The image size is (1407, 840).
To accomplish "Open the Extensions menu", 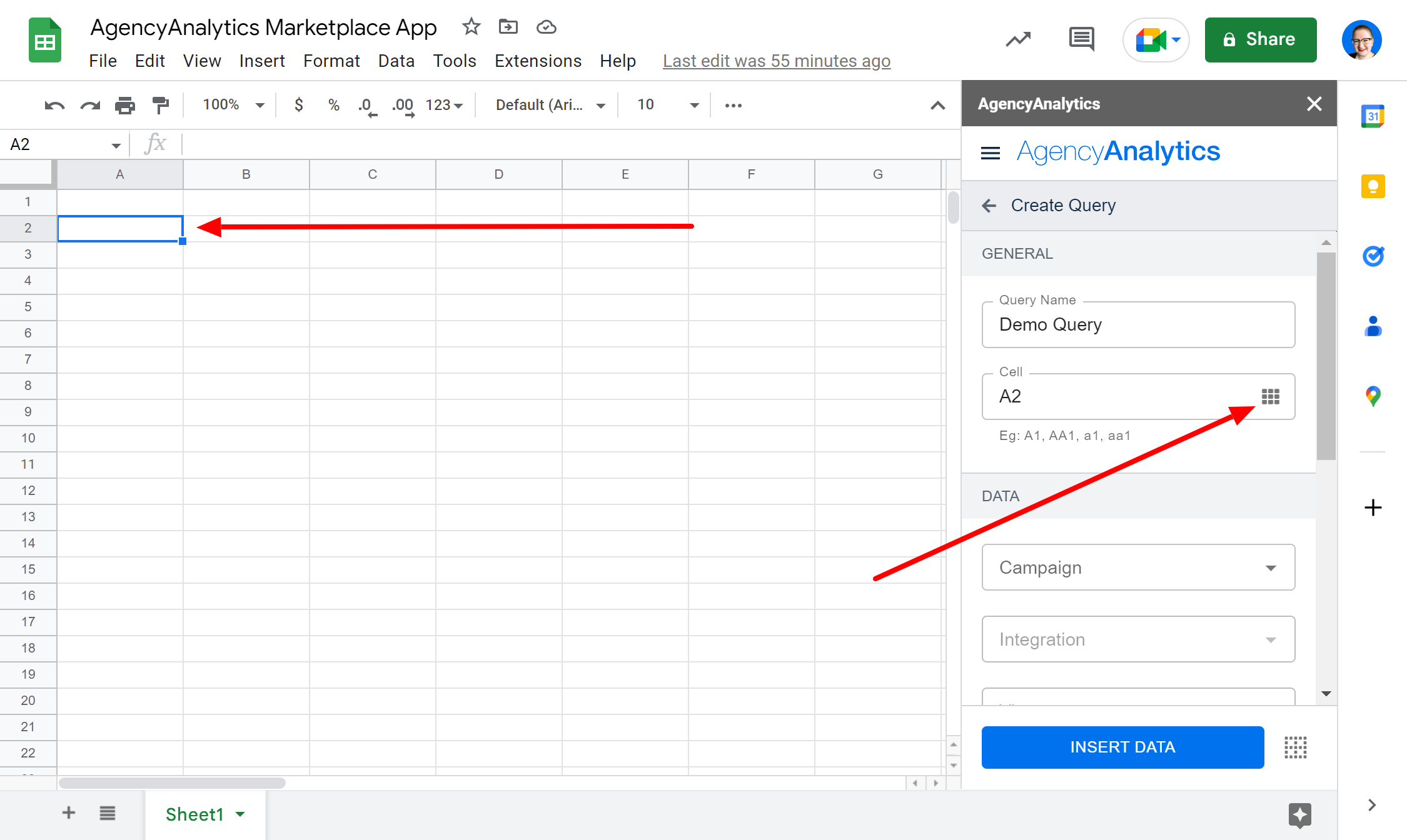I will pos(538,61).
